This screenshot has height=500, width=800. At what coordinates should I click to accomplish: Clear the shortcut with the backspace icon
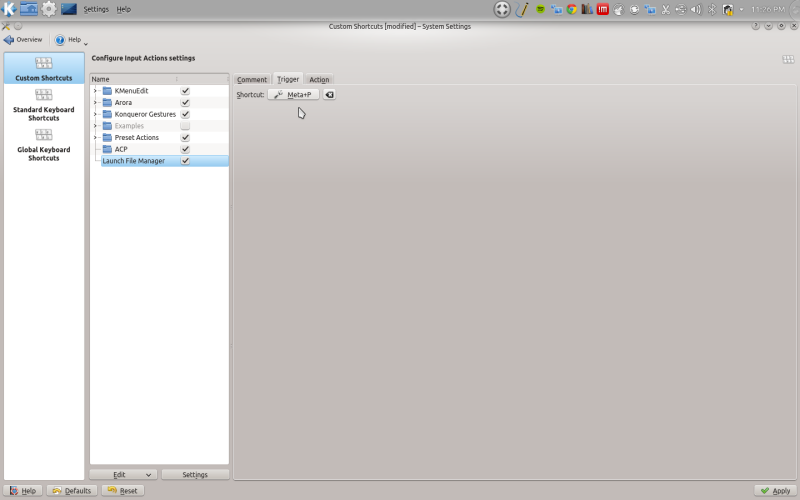coord(329,95)
